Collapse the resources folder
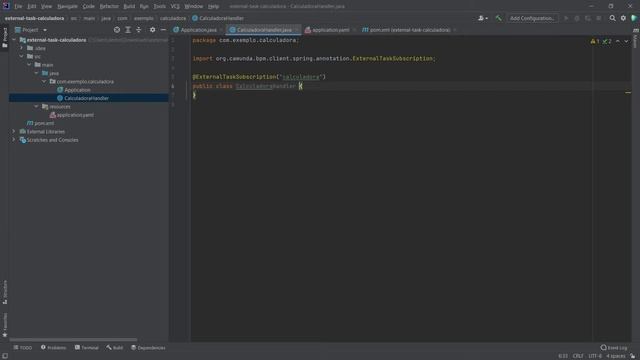The width and height of the screenshot is (640, 360). [36, 107]
